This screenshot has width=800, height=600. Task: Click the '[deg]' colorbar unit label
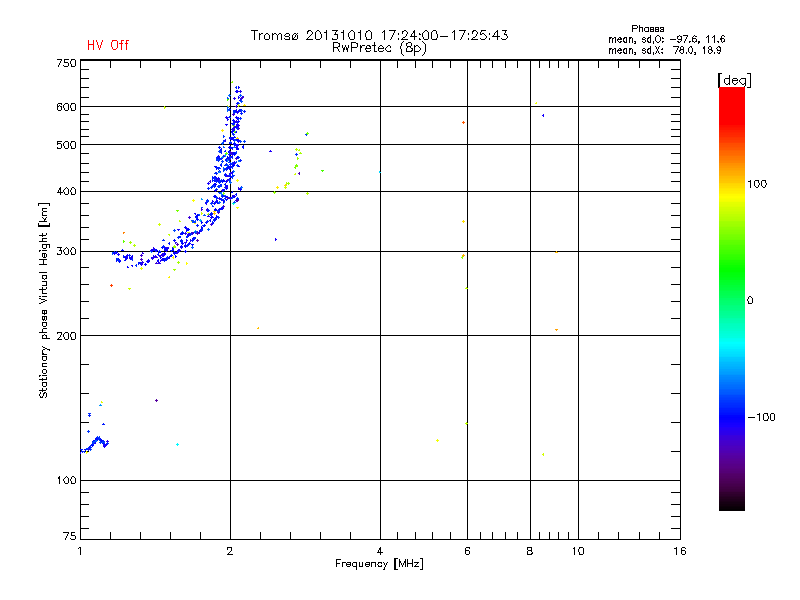click(734, 81)
